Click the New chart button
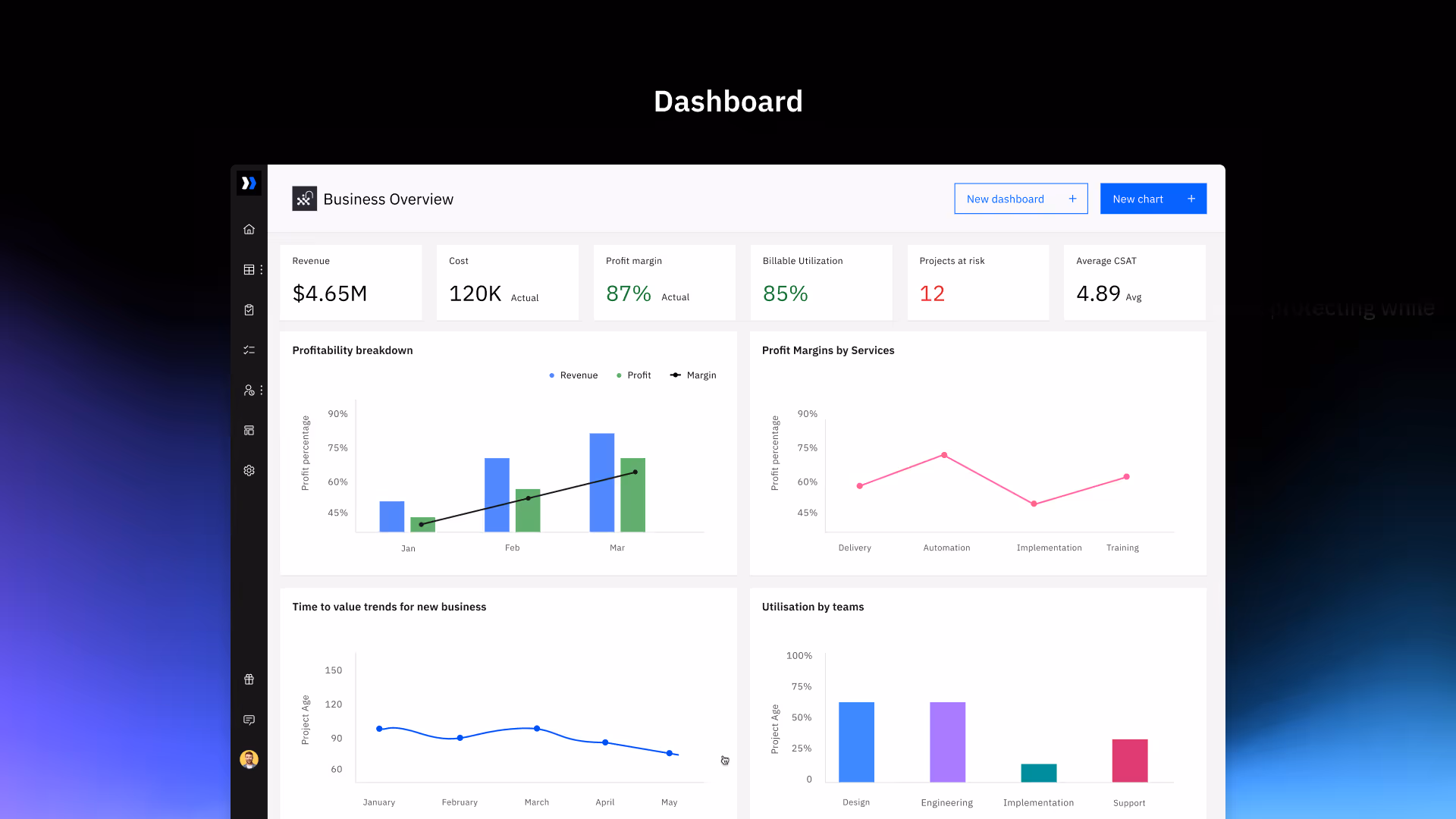 [1153, 199]
